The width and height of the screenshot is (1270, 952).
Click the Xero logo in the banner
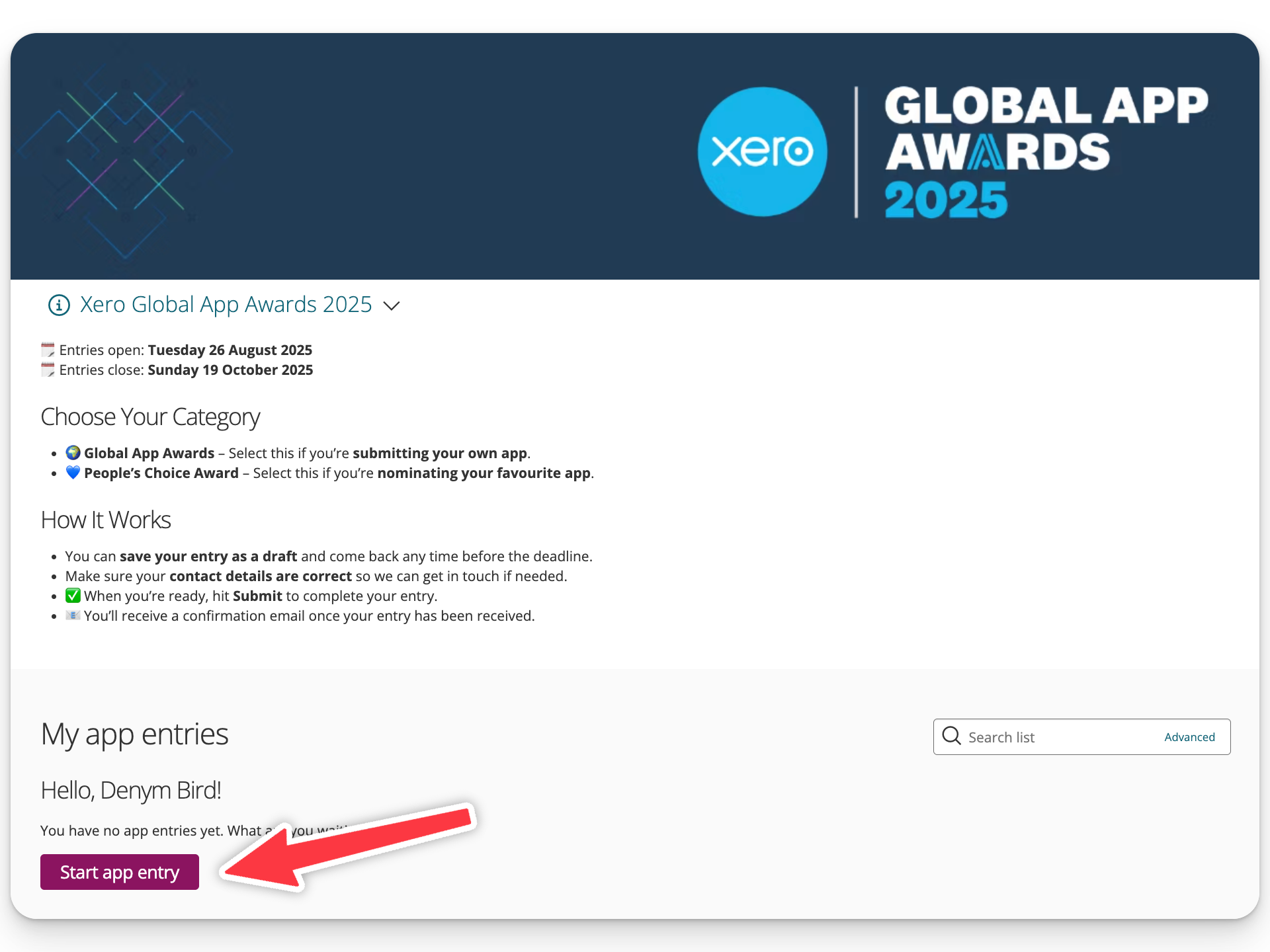click(x=762, y=151)
